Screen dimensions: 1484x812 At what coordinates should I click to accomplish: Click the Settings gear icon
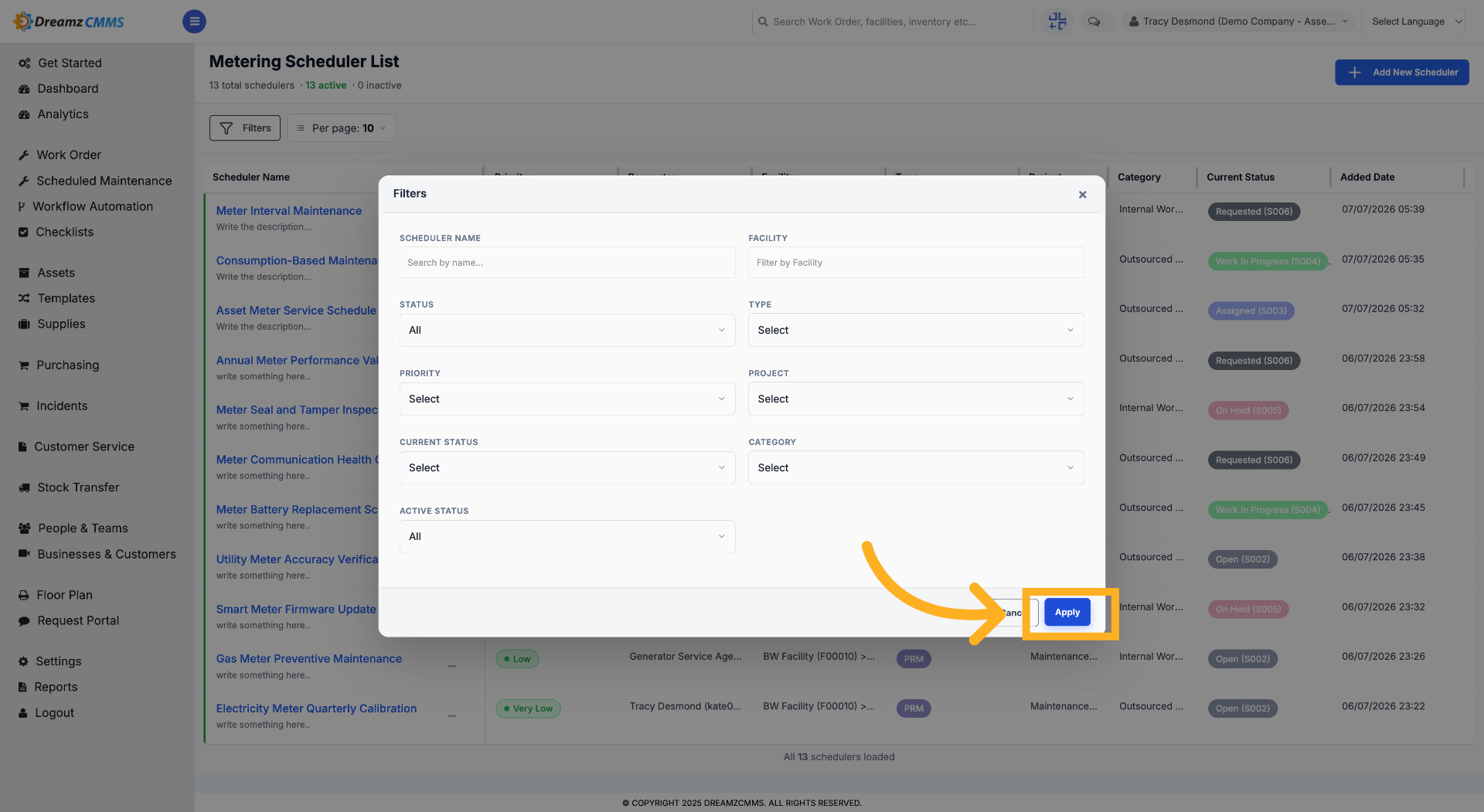click(x=23, y=661)
